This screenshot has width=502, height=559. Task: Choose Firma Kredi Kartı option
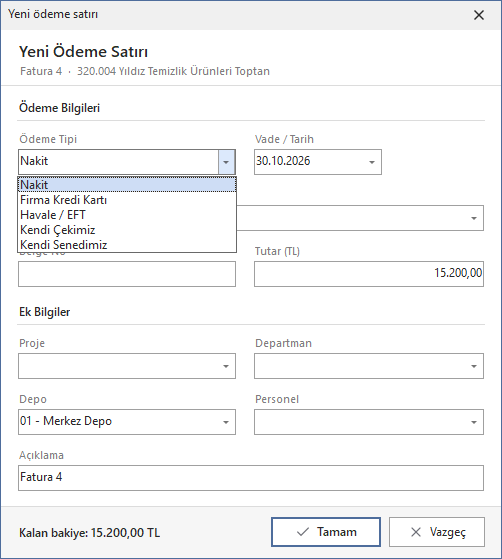click(x=127, y=200)
